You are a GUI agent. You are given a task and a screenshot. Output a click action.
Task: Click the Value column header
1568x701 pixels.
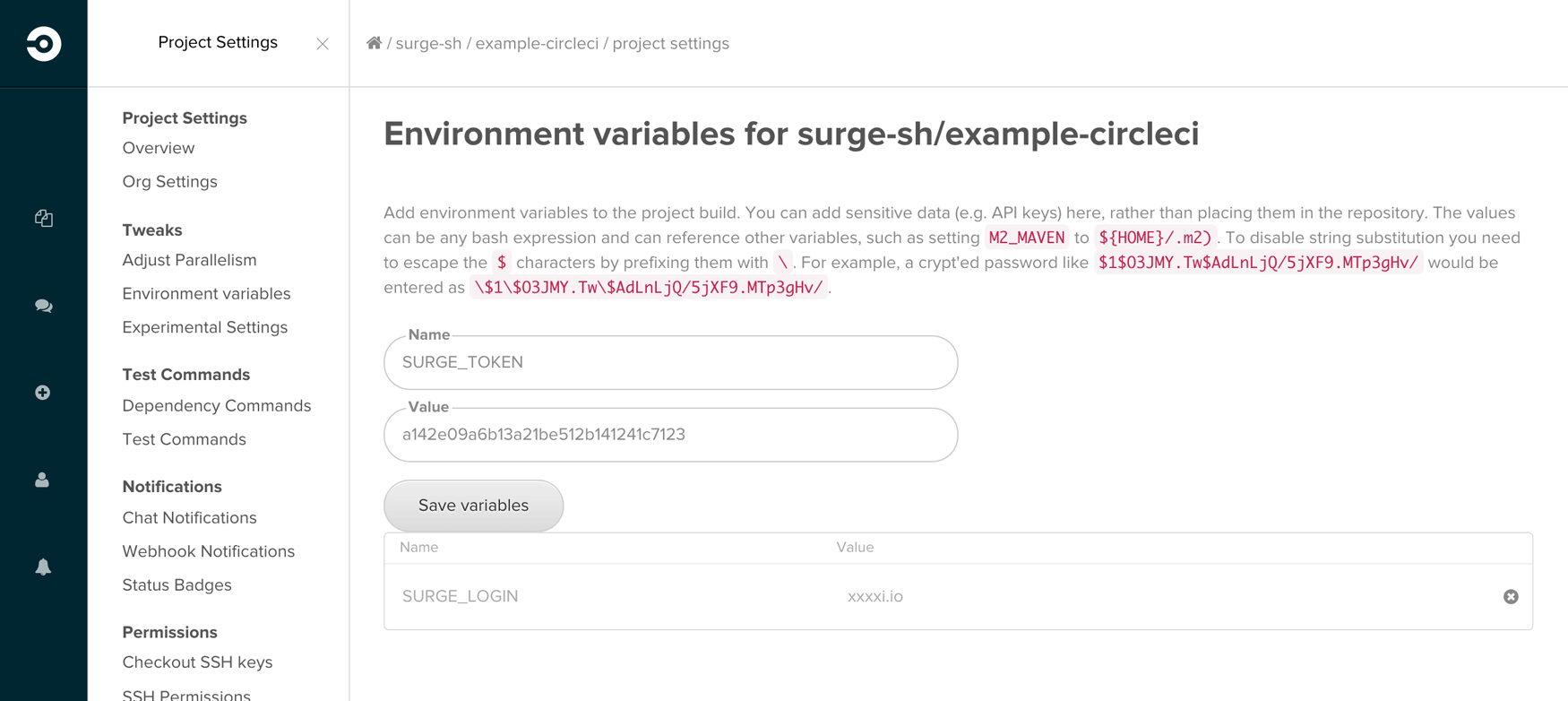pos(856,547)
